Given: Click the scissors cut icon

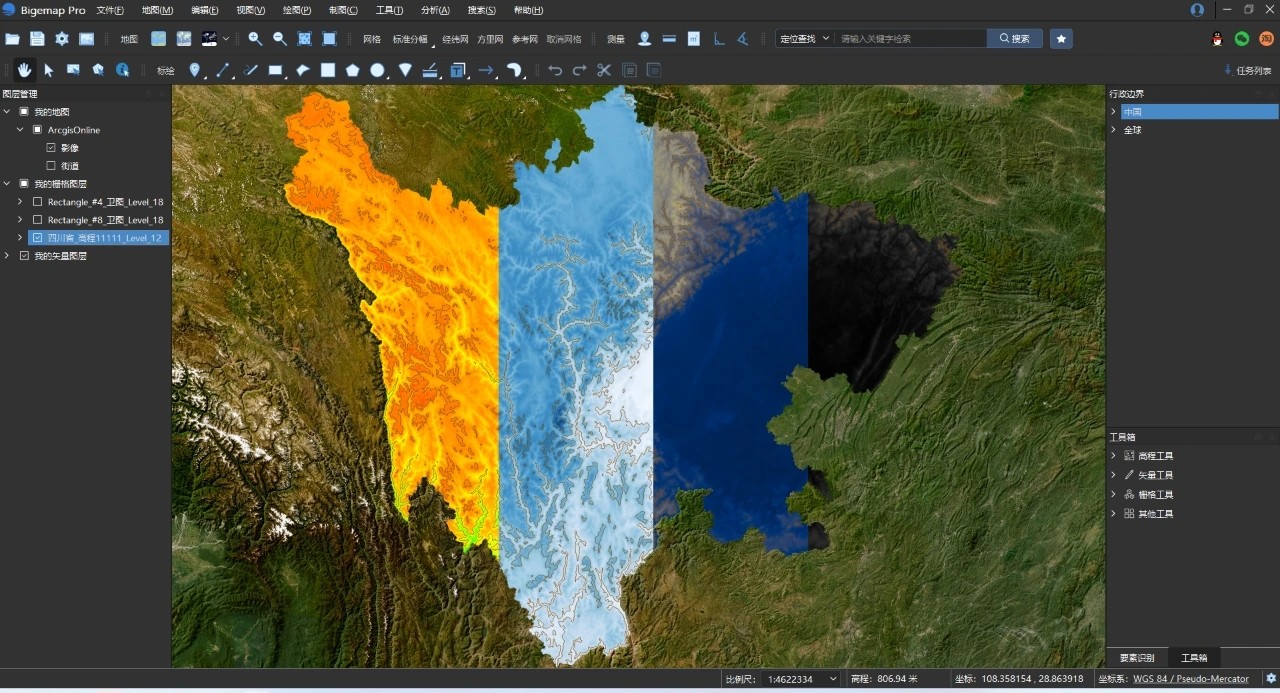Looking at the screenshot, I should click(604, 70).
